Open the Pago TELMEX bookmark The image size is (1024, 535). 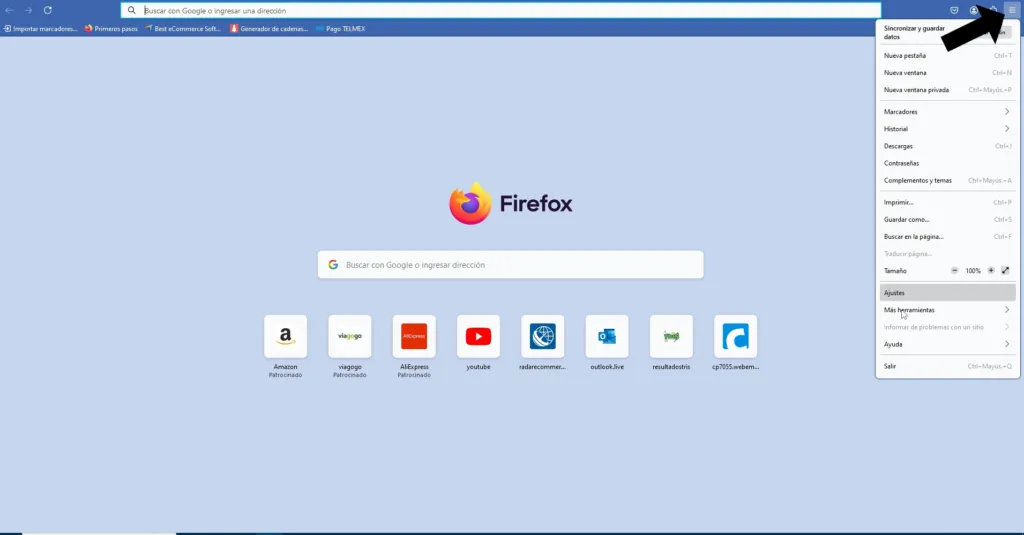(x=340, y=29)
